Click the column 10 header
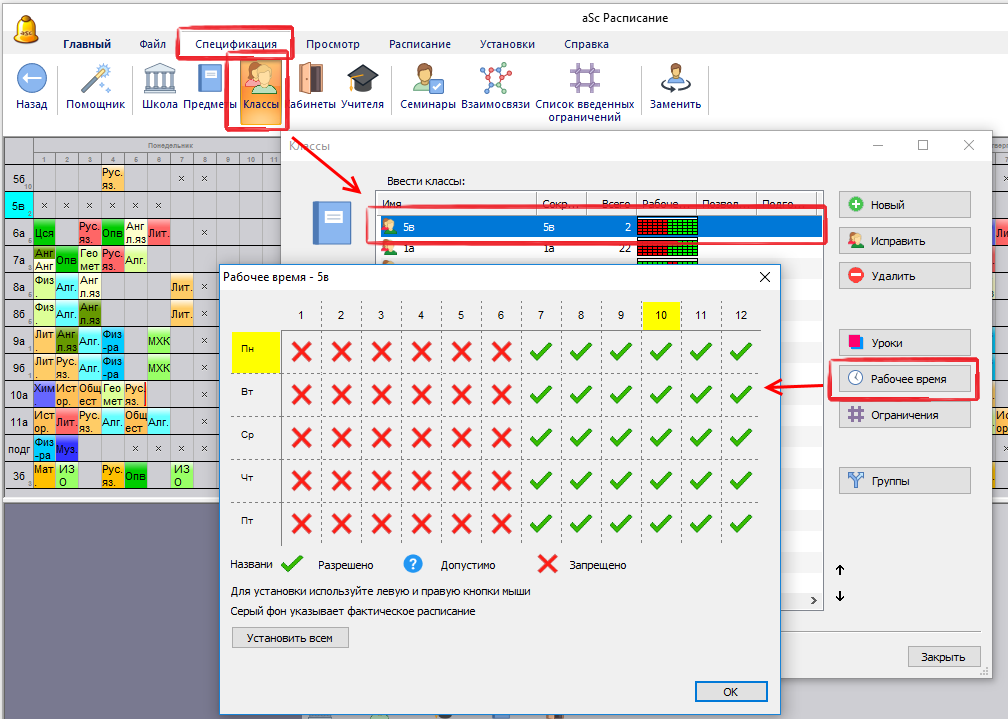The height and width of the screenshot is (719, 1008). (661, 315)
